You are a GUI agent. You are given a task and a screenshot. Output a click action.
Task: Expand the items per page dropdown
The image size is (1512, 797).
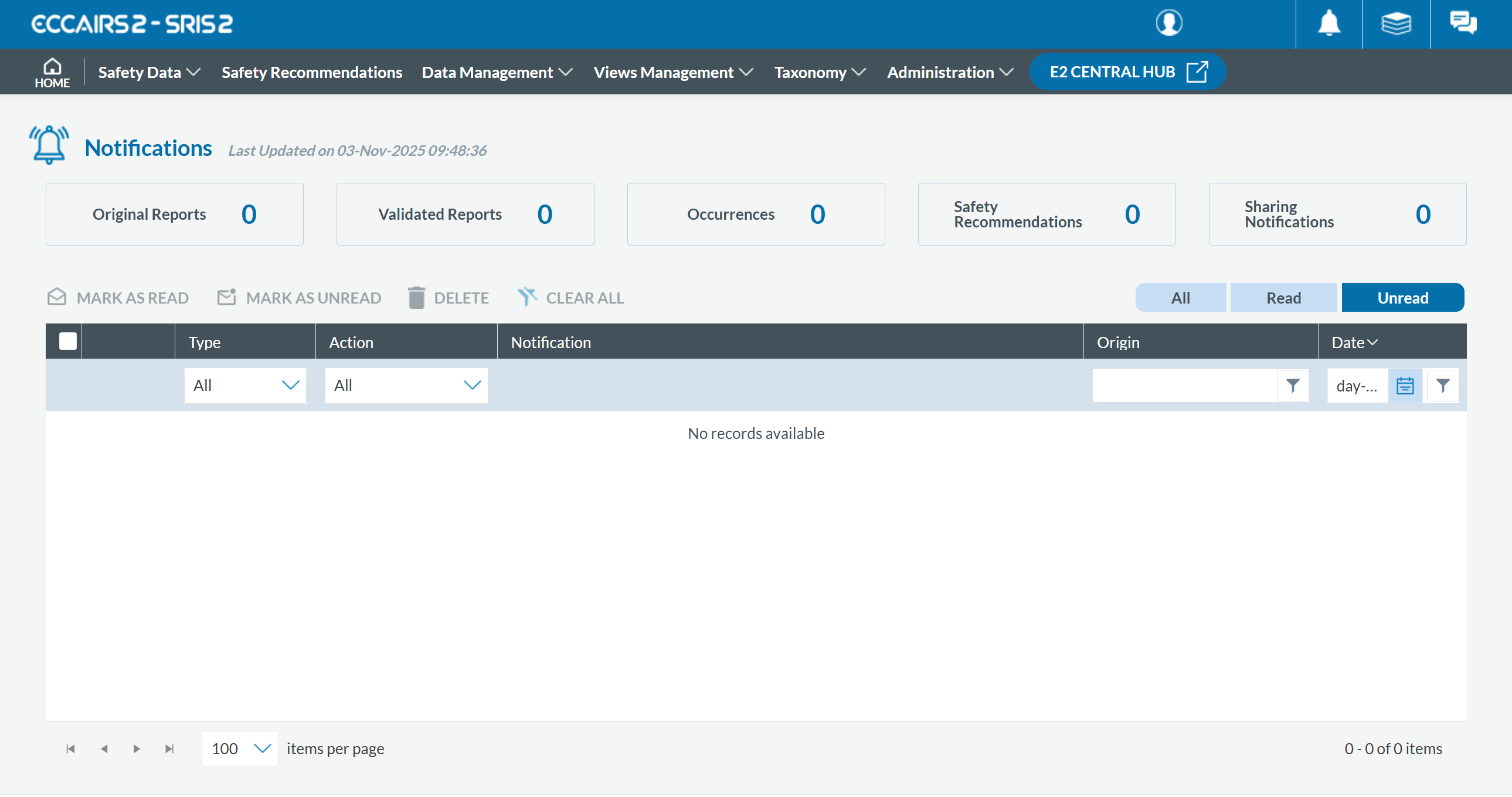click(x=240, y=749)
